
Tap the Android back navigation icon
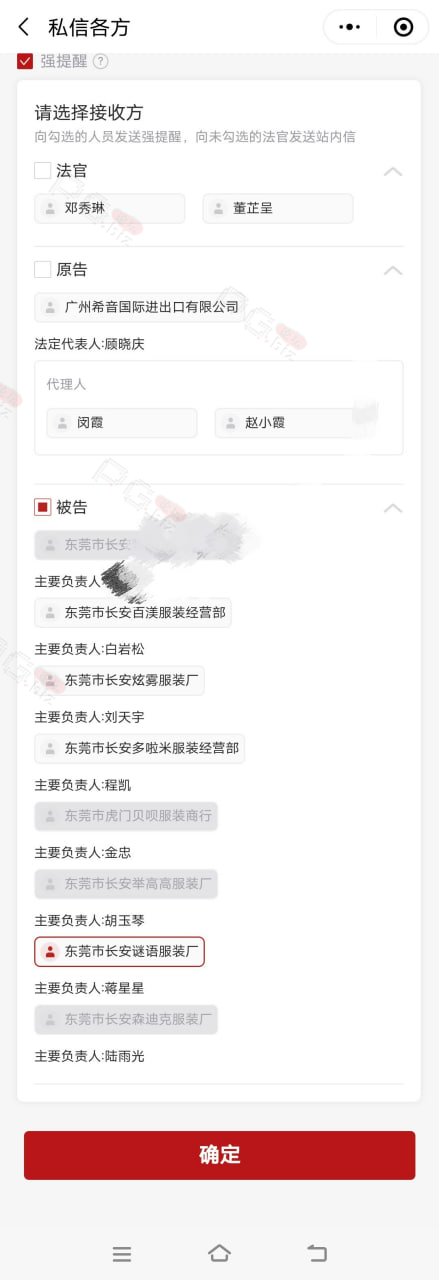coord(317,1253)
